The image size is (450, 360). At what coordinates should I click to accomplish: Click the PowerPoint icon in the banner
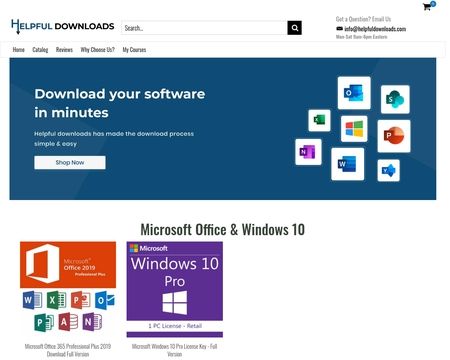(394, 136)
